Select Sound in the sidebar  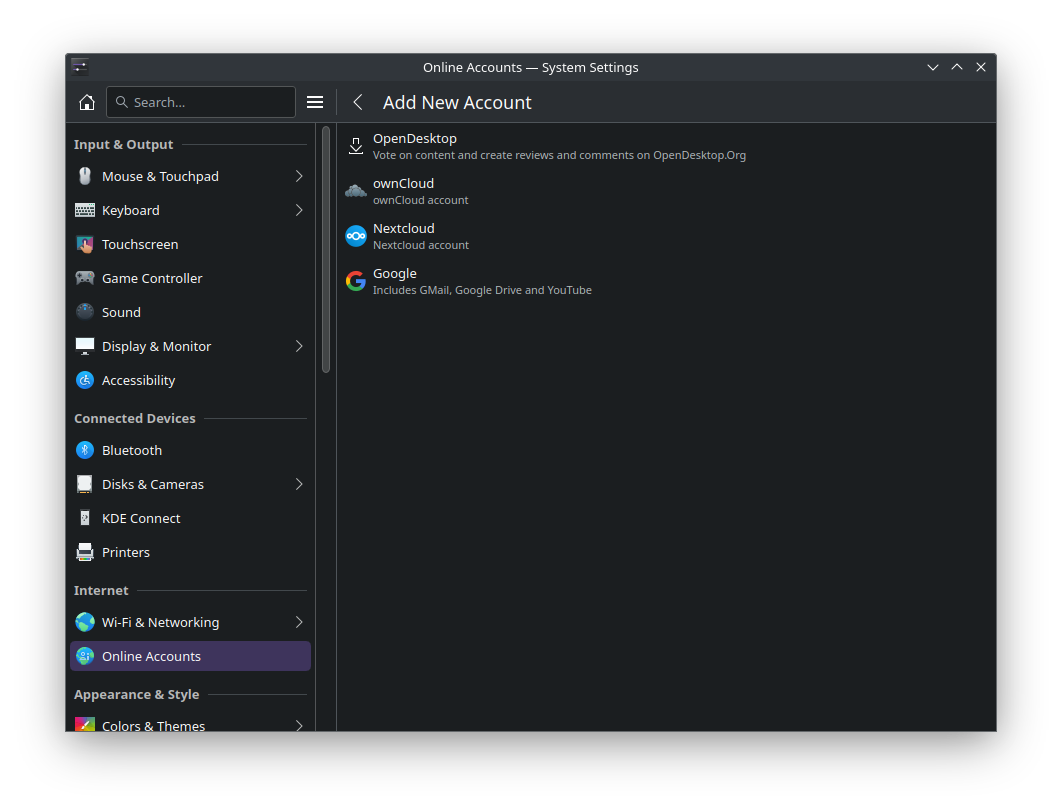[x=121, y=312]
